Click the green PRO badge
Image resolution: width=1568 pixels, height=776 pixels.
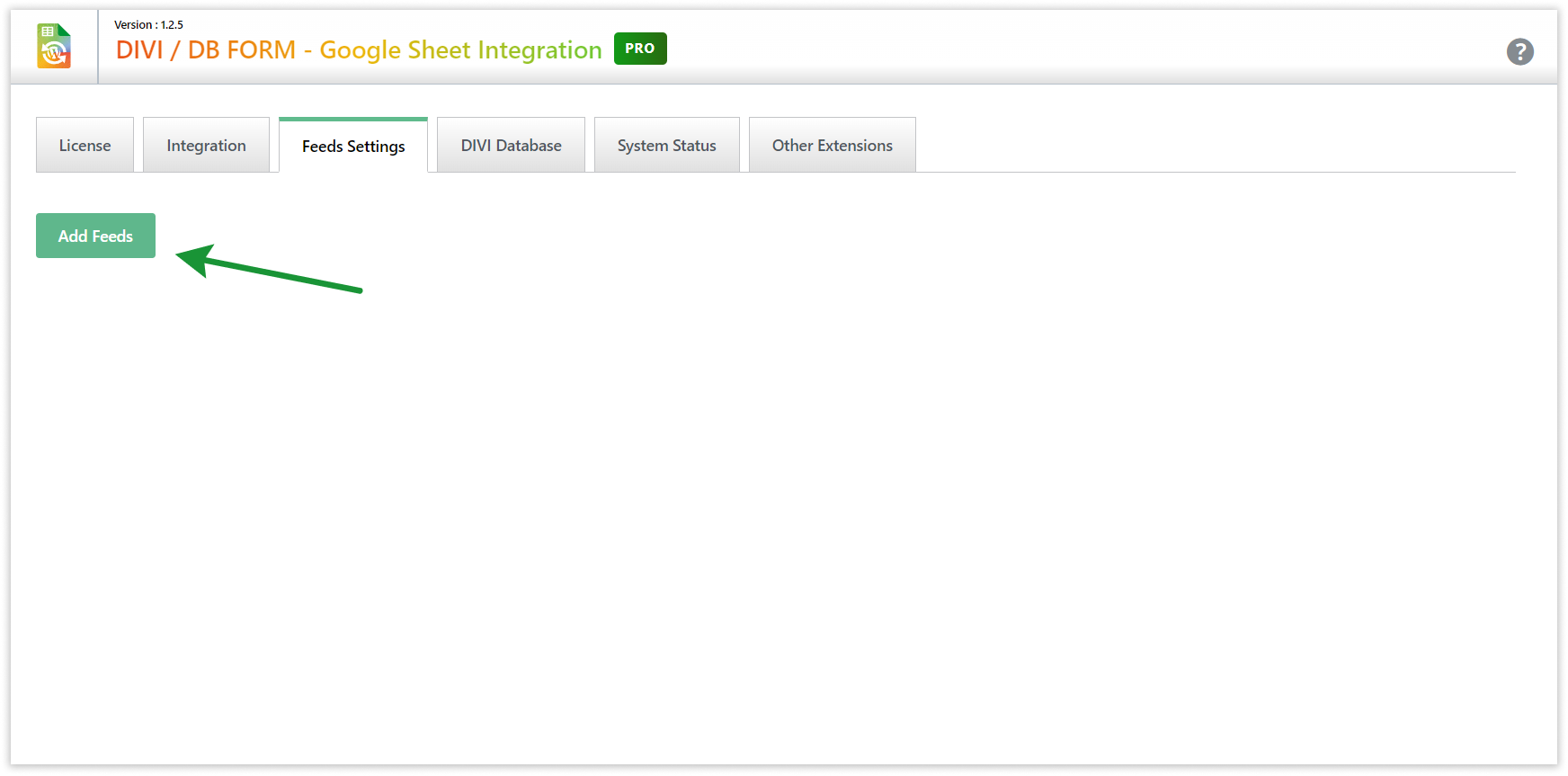click(x=640, y=49)
